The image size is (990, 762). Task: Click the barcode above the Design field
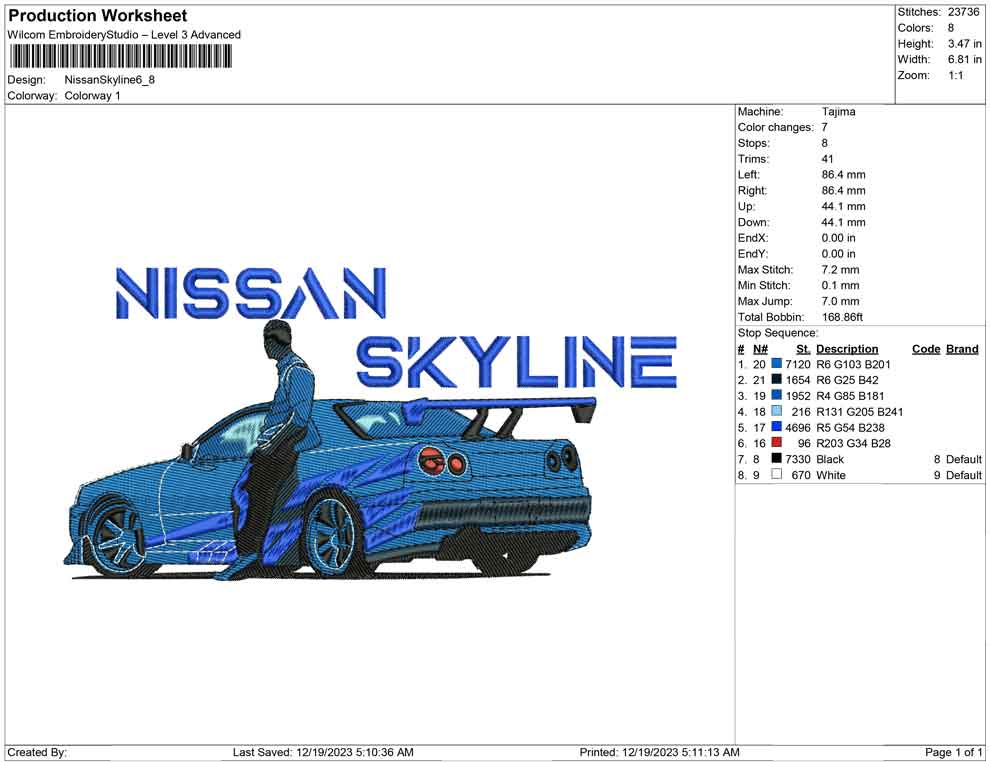click(120, 57)
